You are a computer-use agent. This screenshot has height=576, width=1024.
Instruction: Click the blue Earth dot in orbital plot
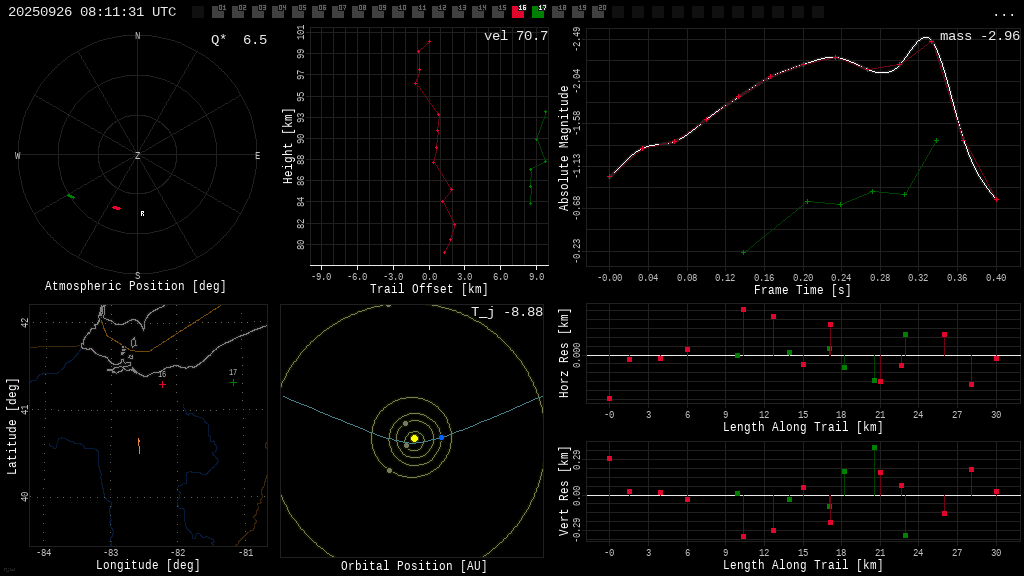(x=441, y=438)
